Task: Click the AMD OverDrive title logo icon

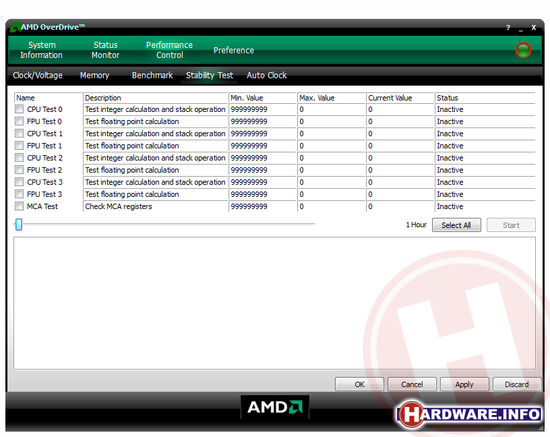Action: coord(14,27)
